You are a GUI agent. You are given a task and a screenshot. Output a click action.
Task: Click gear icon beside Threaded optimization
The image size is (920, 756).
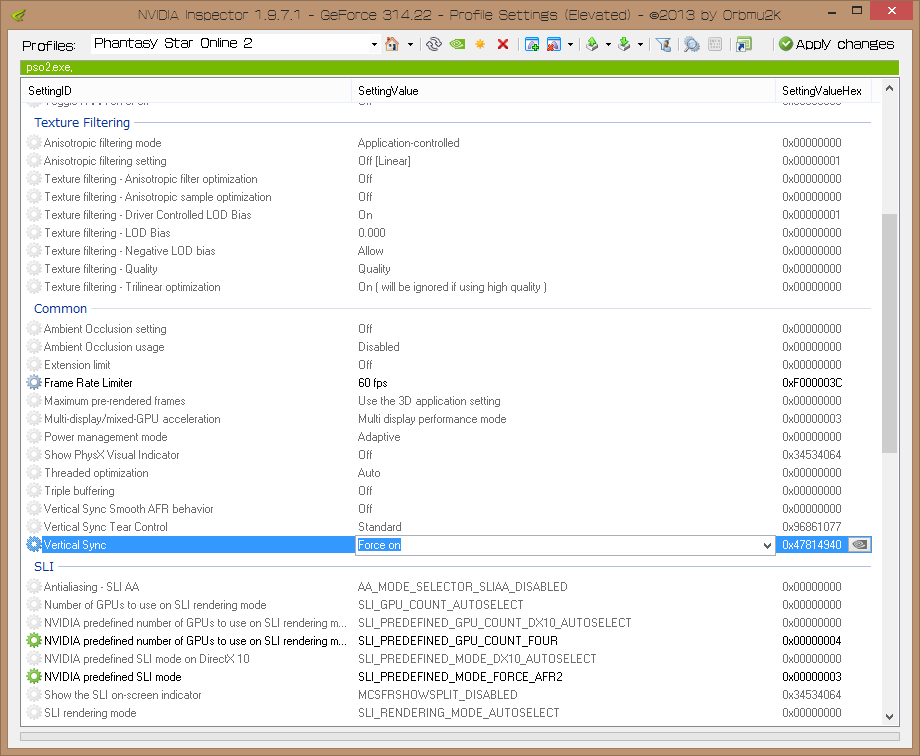pos(34,473)
